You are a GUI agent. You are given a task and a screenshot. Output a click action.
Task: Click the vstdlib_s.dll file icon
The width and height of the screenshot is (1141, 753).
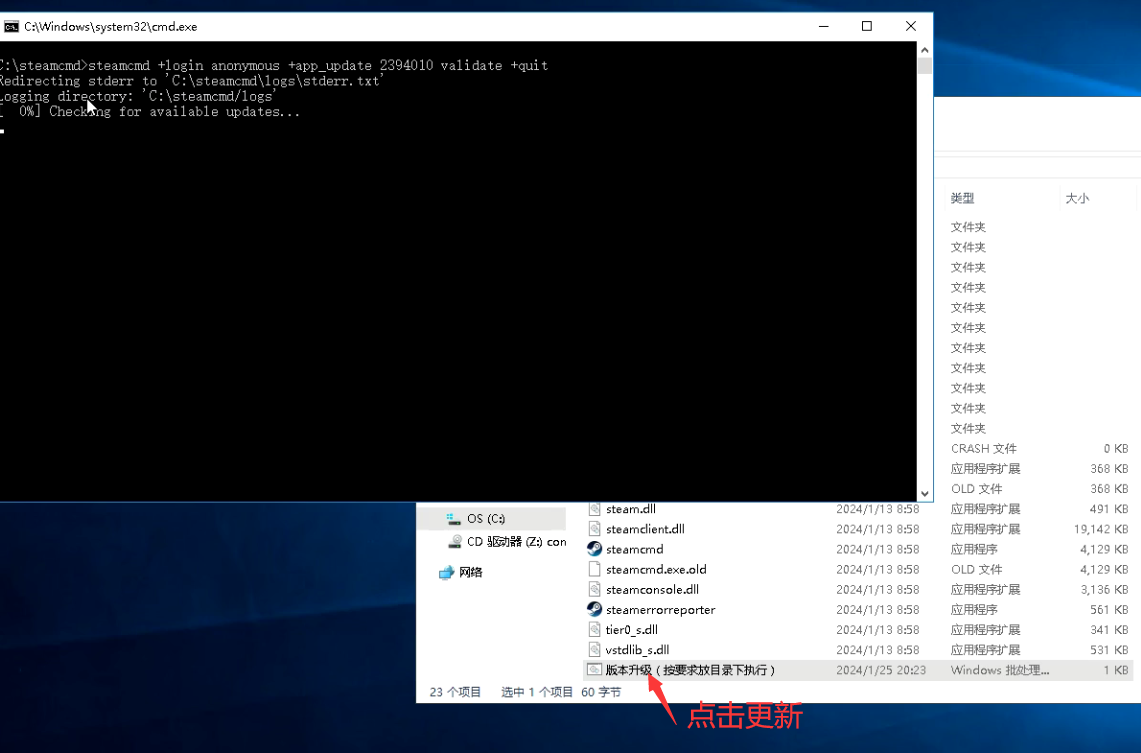(594, 650)
